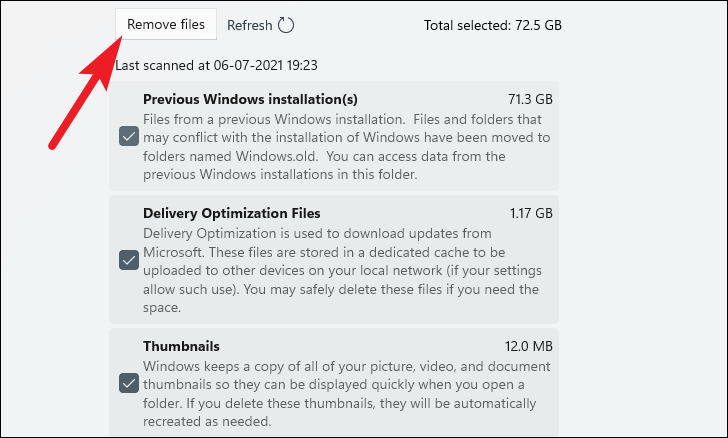
Task: Click the Thumbnails heading
Action: coord(182,346)
